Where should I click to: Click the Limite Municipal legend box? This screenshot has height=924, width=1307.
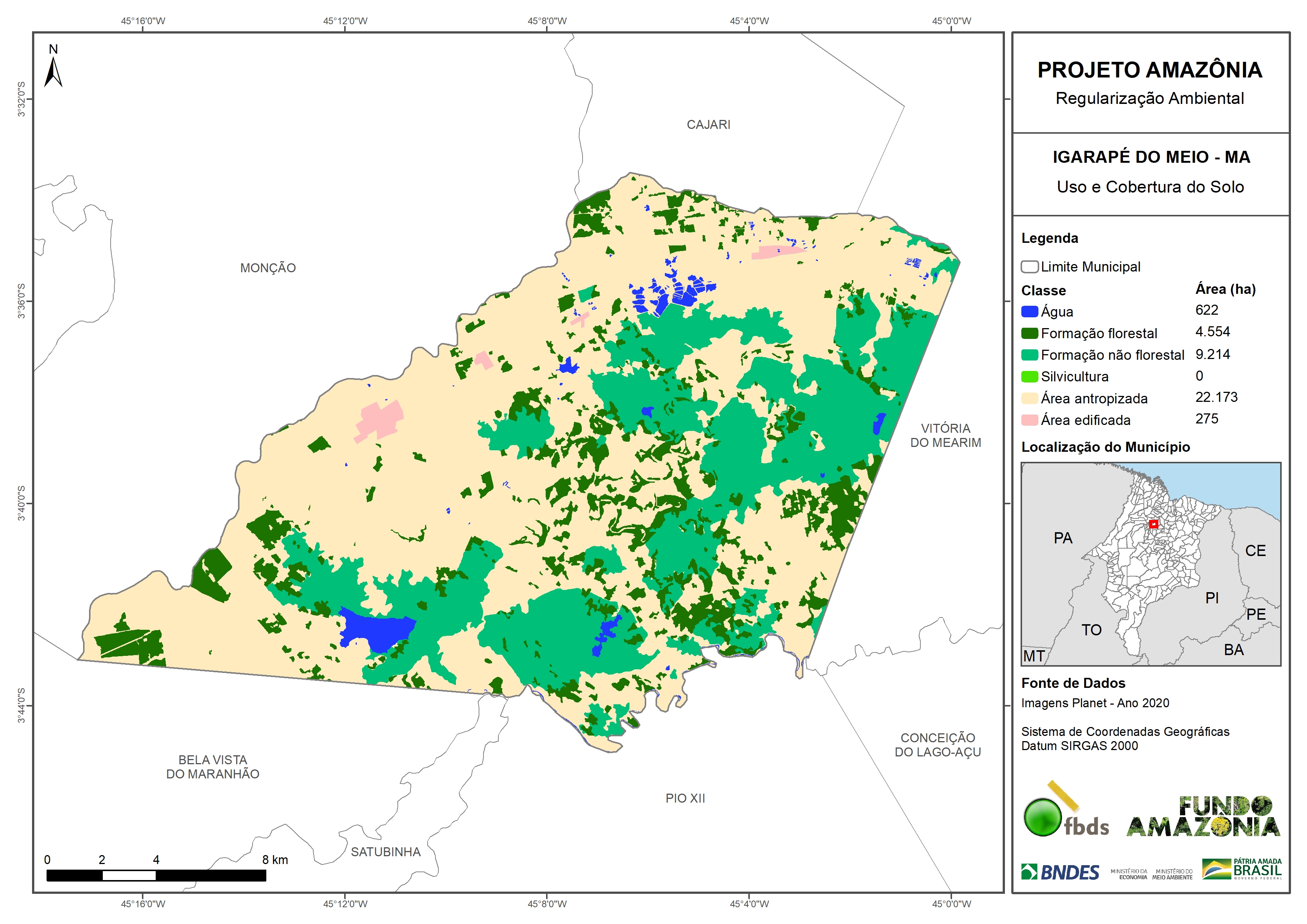pyautogui.click(x=1029, y=267)
